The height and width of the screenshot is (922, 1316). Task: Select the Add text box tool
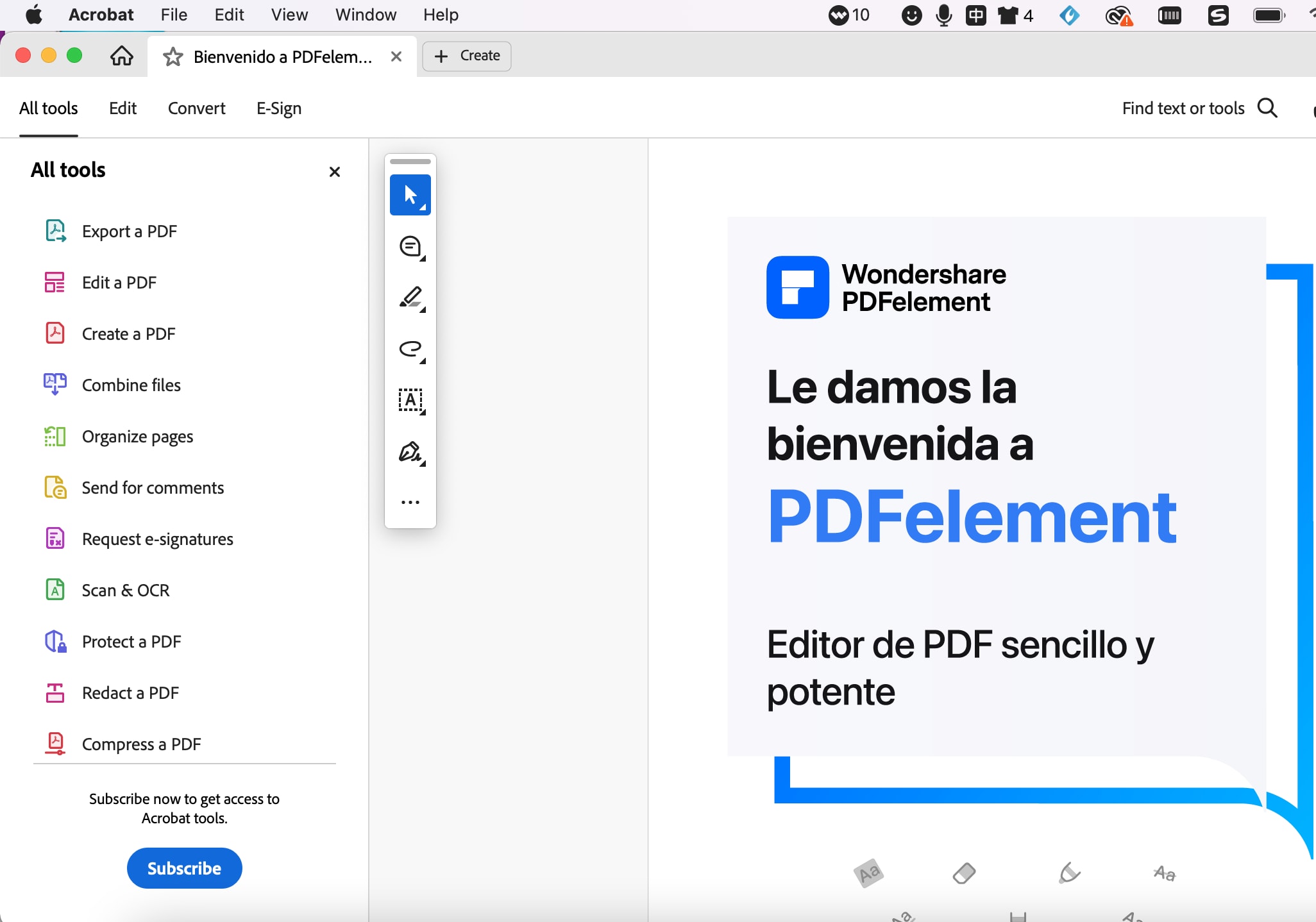point(410,400)
